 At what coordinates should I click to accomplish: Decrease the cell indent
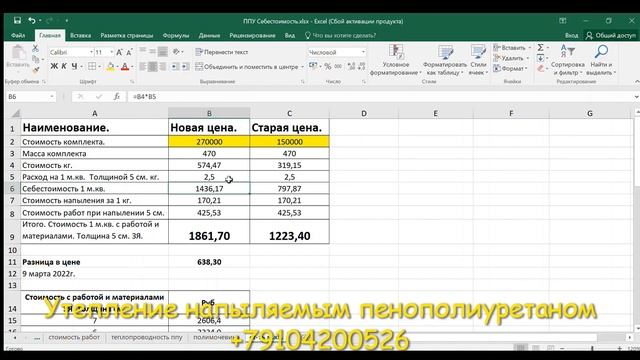[175, 67]
